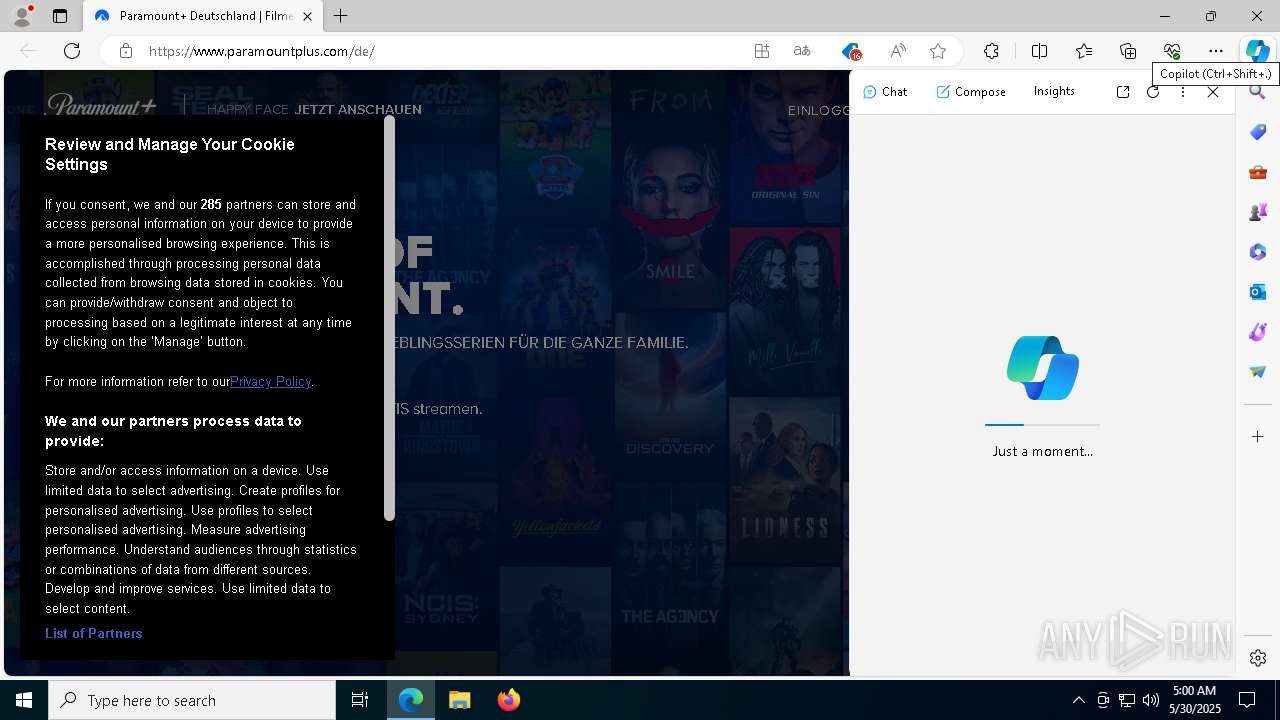Viewport: 1280px width, 720px height.
Task: Open the sidebar Games chess icon
Action: click(1258, 212)
